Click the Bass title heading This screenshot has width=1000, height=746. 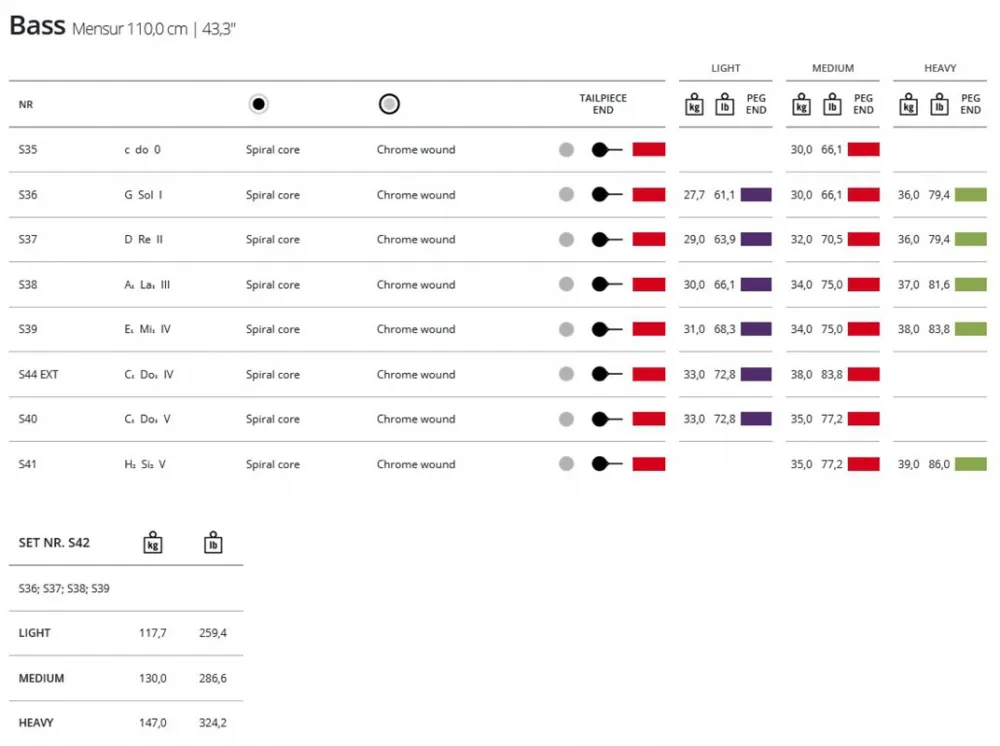37,26
